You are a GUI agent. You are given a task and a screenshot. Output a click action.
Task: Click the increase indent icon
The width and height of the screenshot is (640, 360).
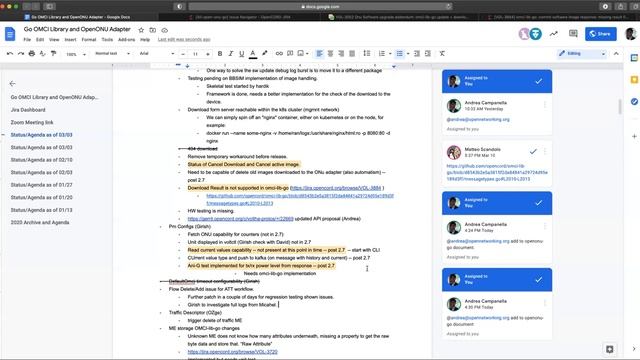pos(428,53)
